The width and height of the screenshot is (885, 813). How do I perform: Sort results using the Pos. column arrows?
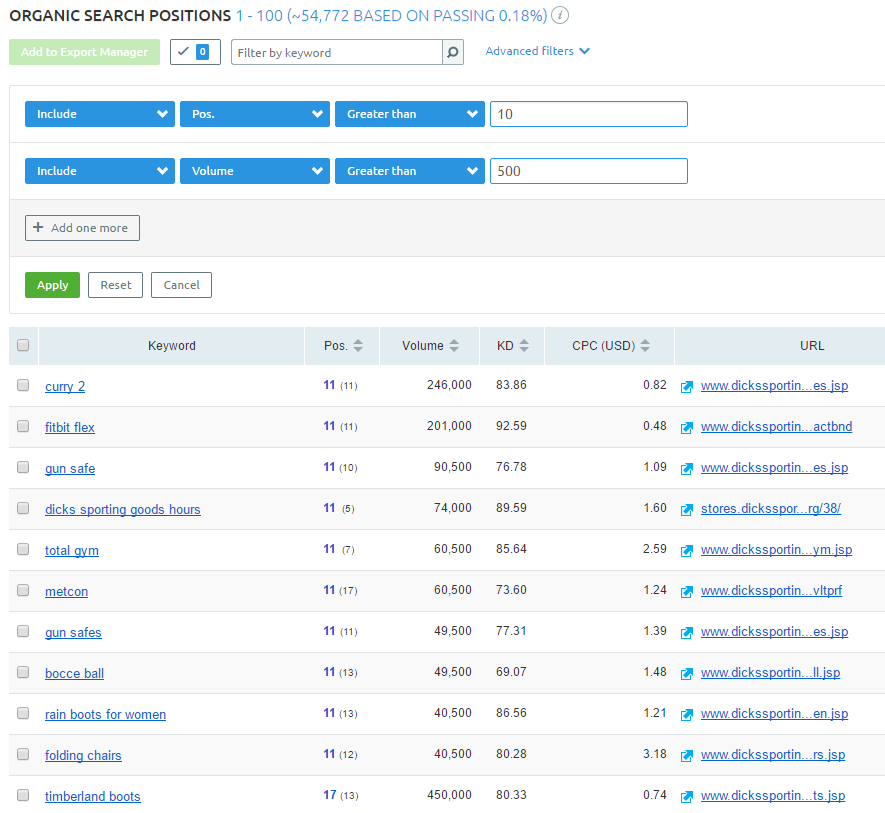pyautogui.click(x=358, y=345)
